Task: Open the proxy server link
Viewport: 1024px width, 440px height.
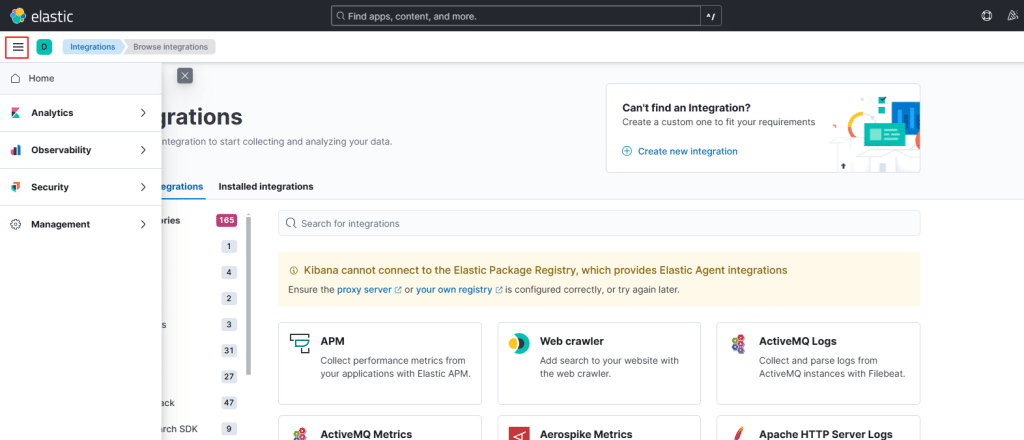Action: pyautogui.click(x=363, y=289)
